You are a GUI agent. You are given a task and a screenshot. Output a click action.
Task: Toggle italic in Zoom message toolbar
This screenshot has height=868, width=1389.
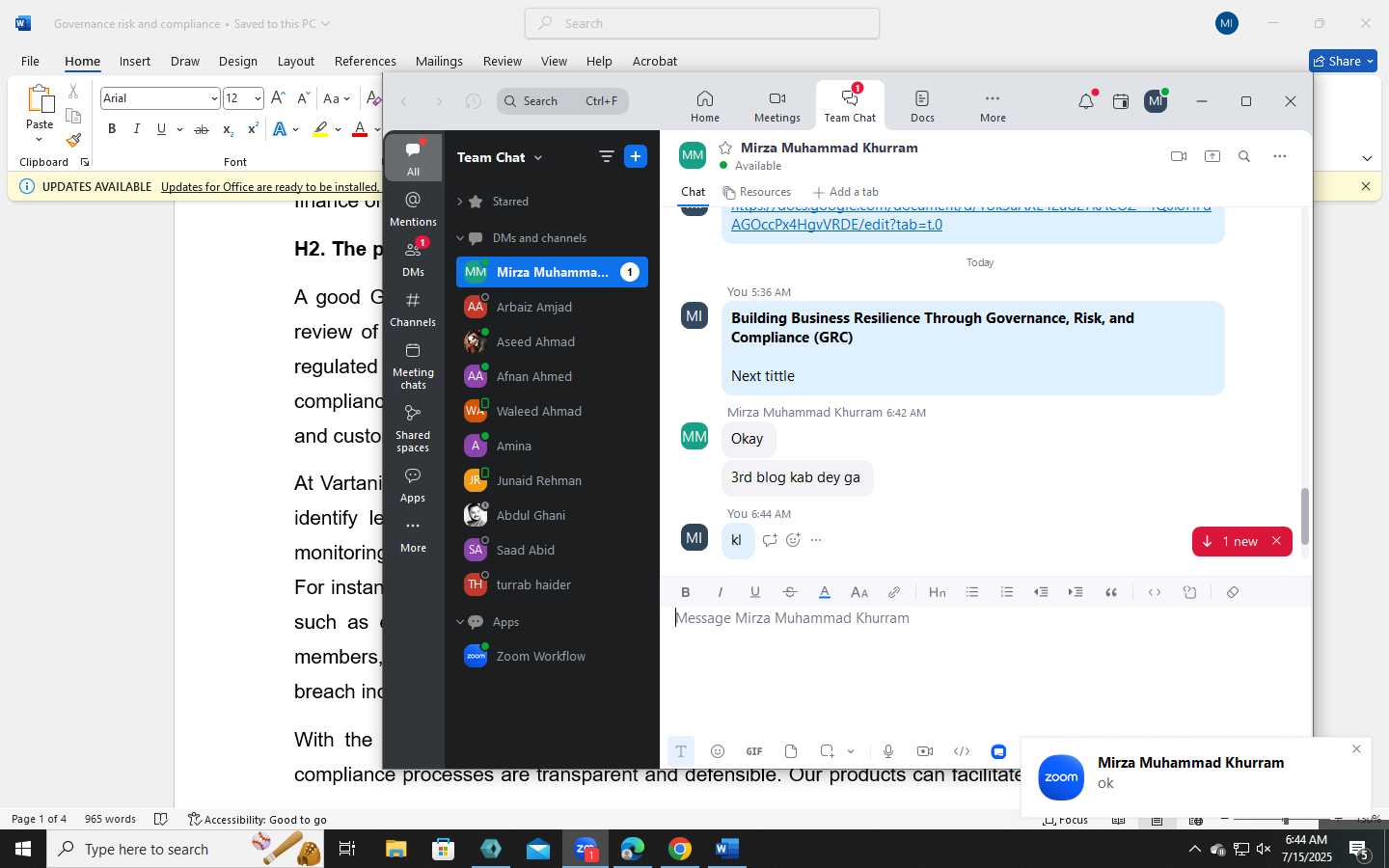tap(720, 592)
